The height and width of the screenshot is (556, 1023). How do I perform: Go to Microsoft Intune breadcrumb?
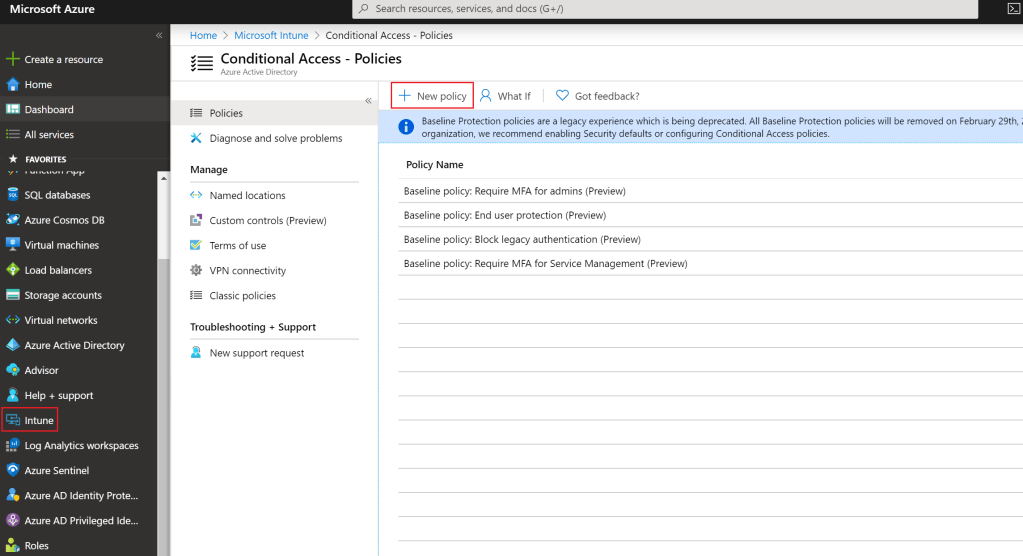pos(271,35)
